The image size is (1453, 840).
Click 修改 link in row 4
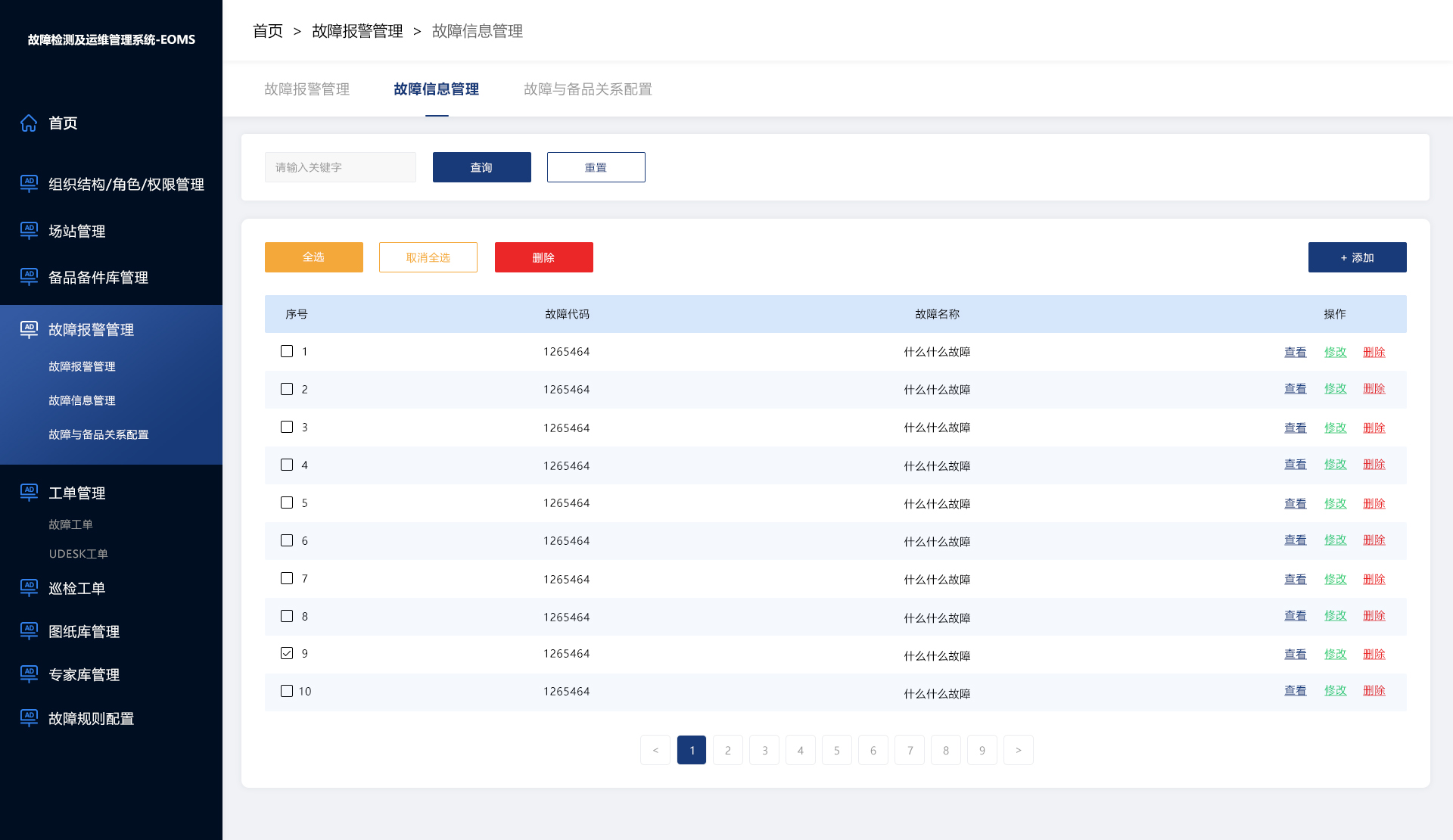(1336, 464)
